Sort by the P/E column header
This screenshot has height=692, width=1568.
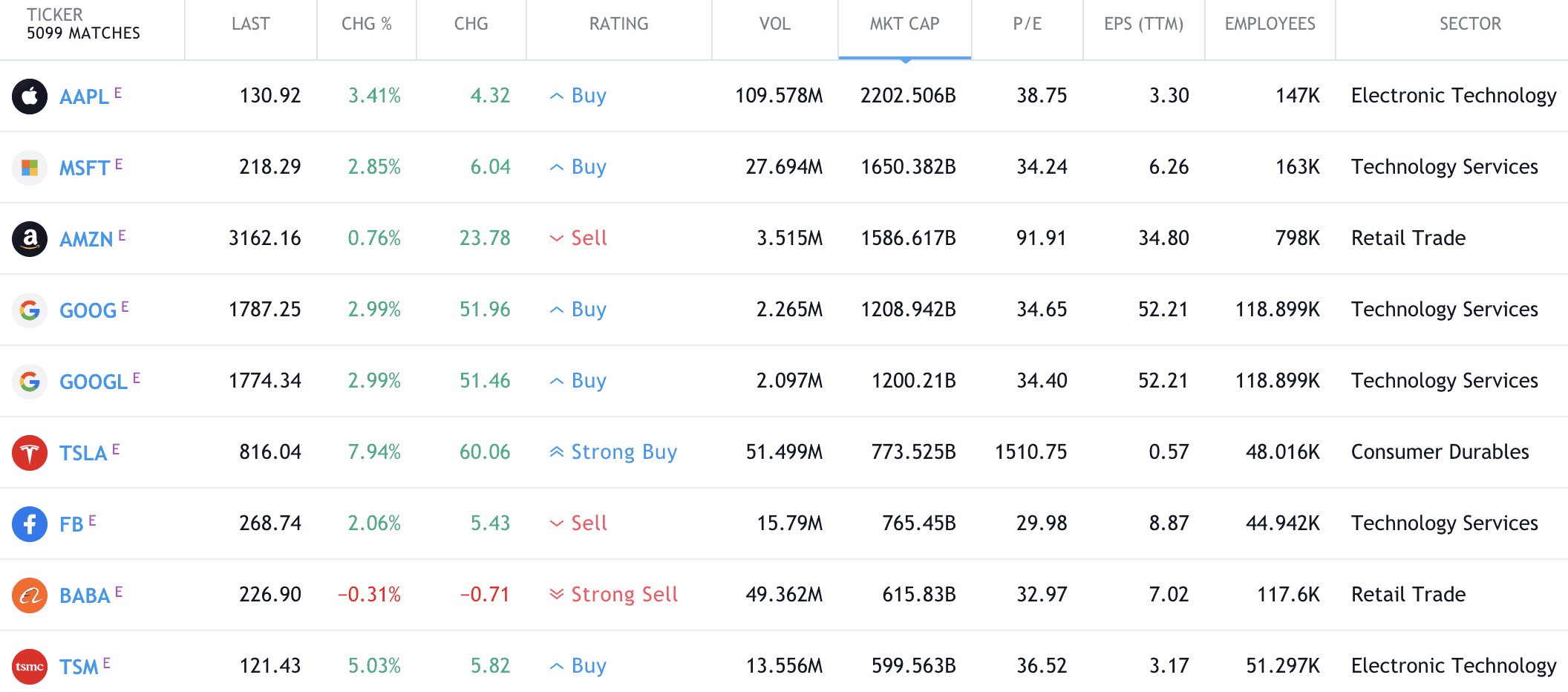point(1027,24)
